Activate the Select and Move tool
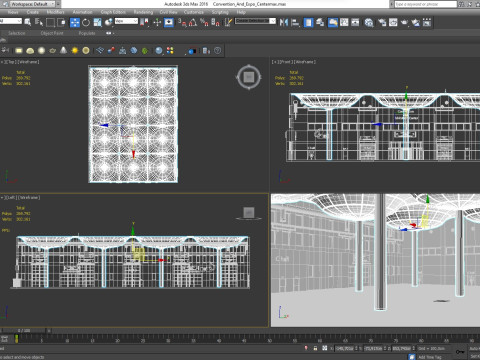 75,22
